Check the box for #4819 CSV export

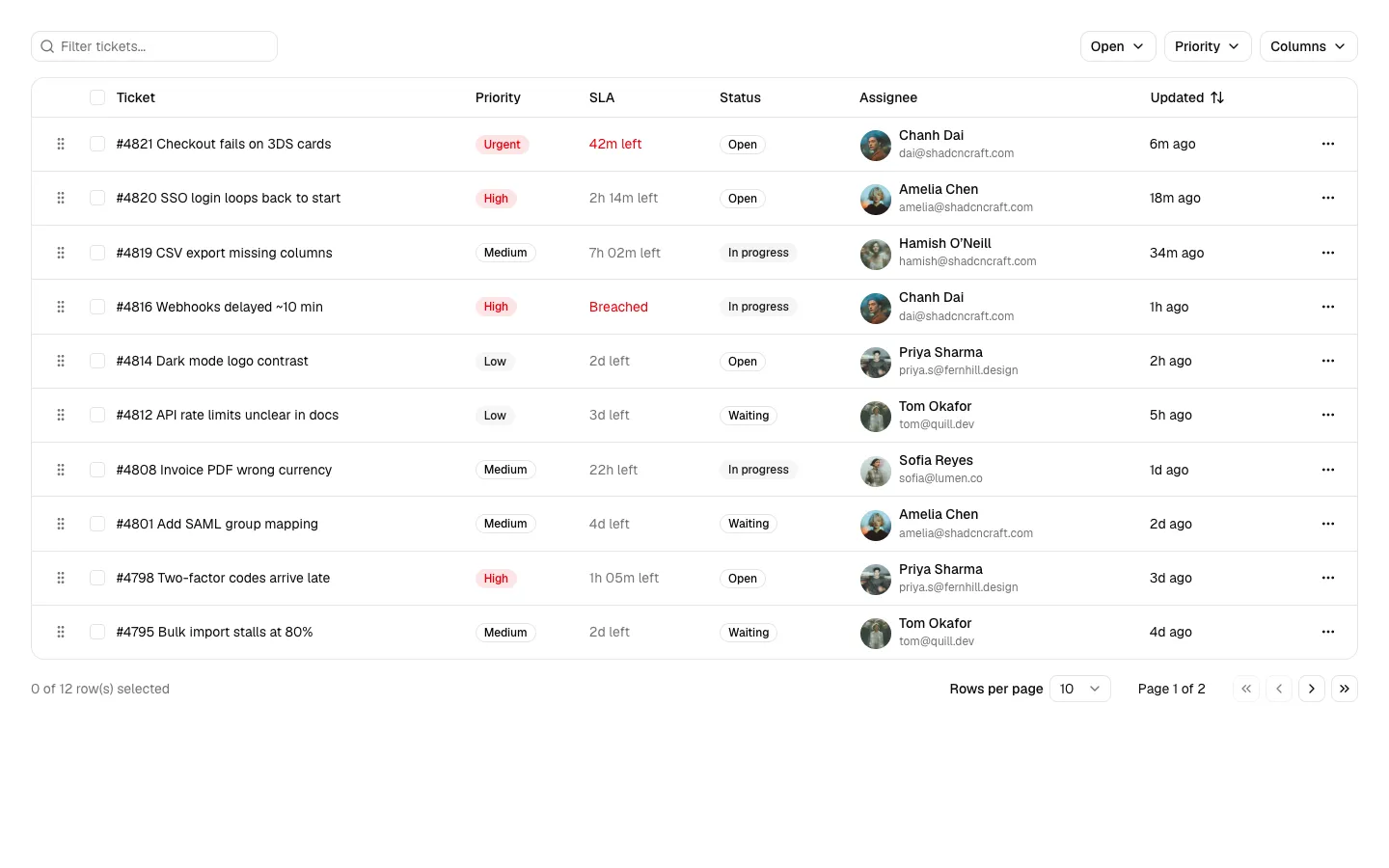97,253
